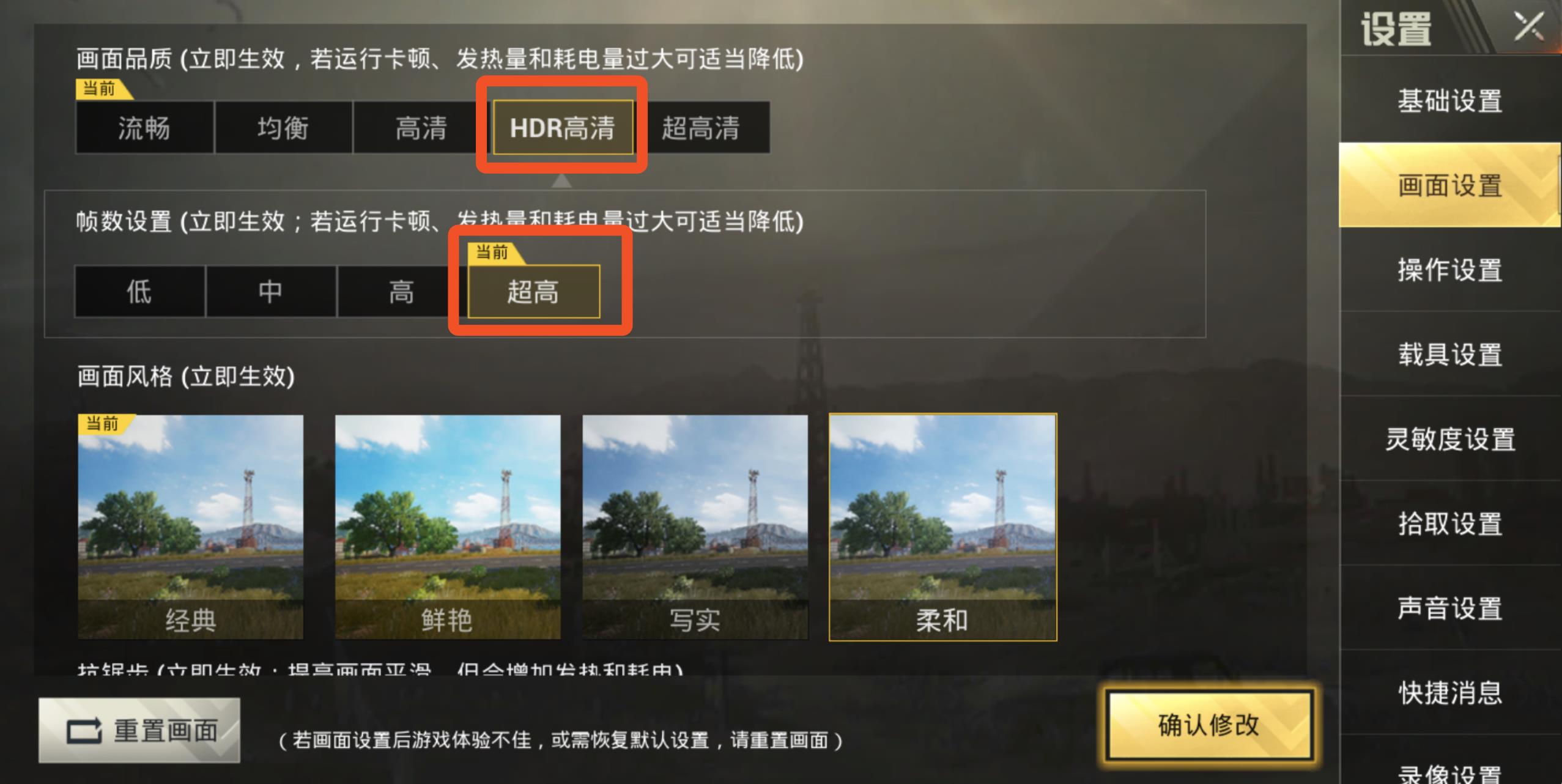
Task: Select 超高清 graphics quality option
Action: pyautogui.click(x=701, y=128)
